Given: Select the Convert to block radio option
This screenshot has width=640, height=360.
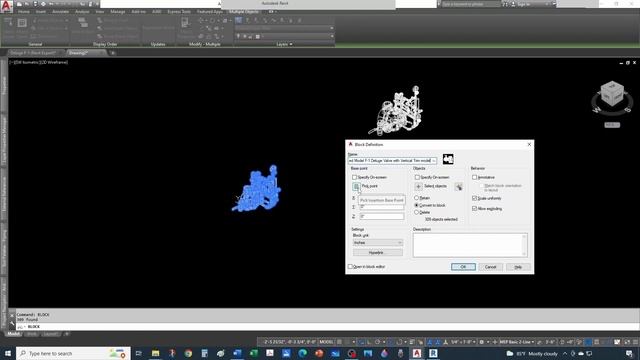Looking at the screenshot, I should click(417, 205).
